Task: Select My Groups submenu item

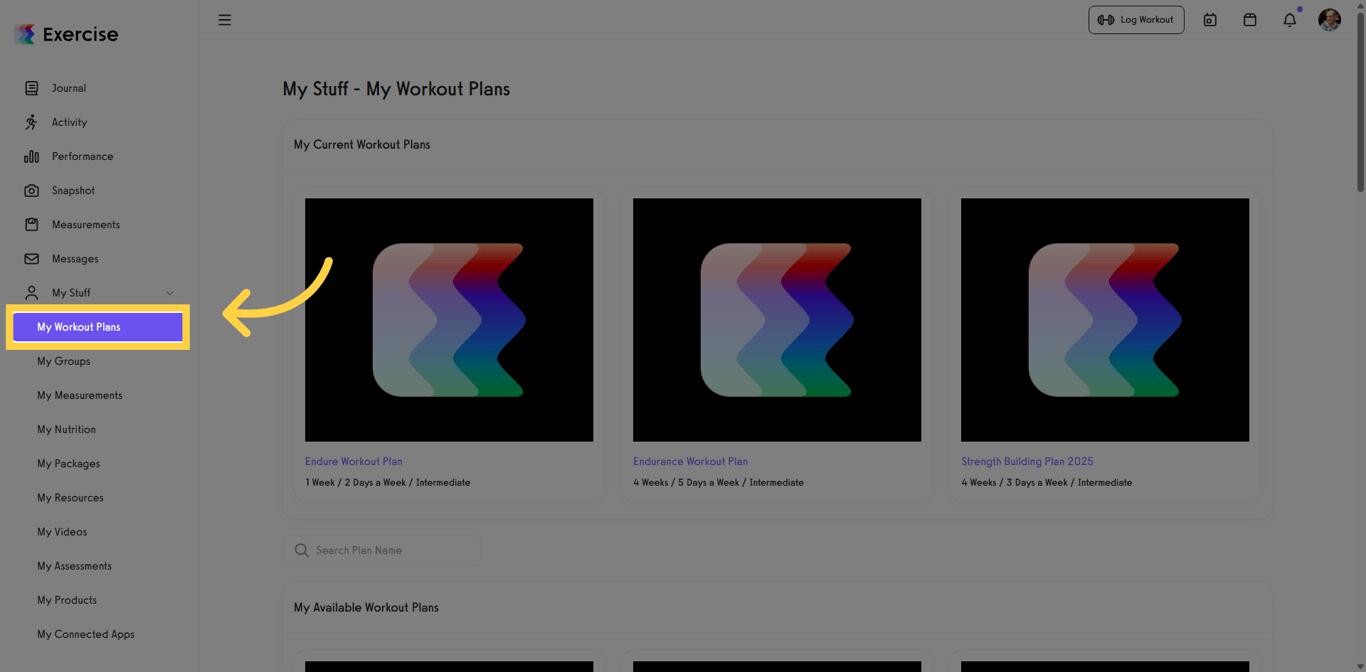Action: (x=63, y=361)
